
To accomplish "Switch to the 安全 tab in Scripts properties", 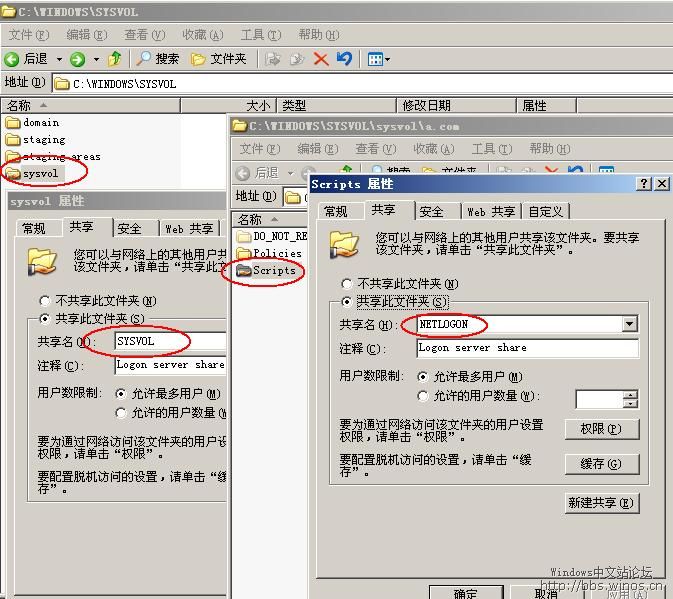I will (x=431, y=211).
